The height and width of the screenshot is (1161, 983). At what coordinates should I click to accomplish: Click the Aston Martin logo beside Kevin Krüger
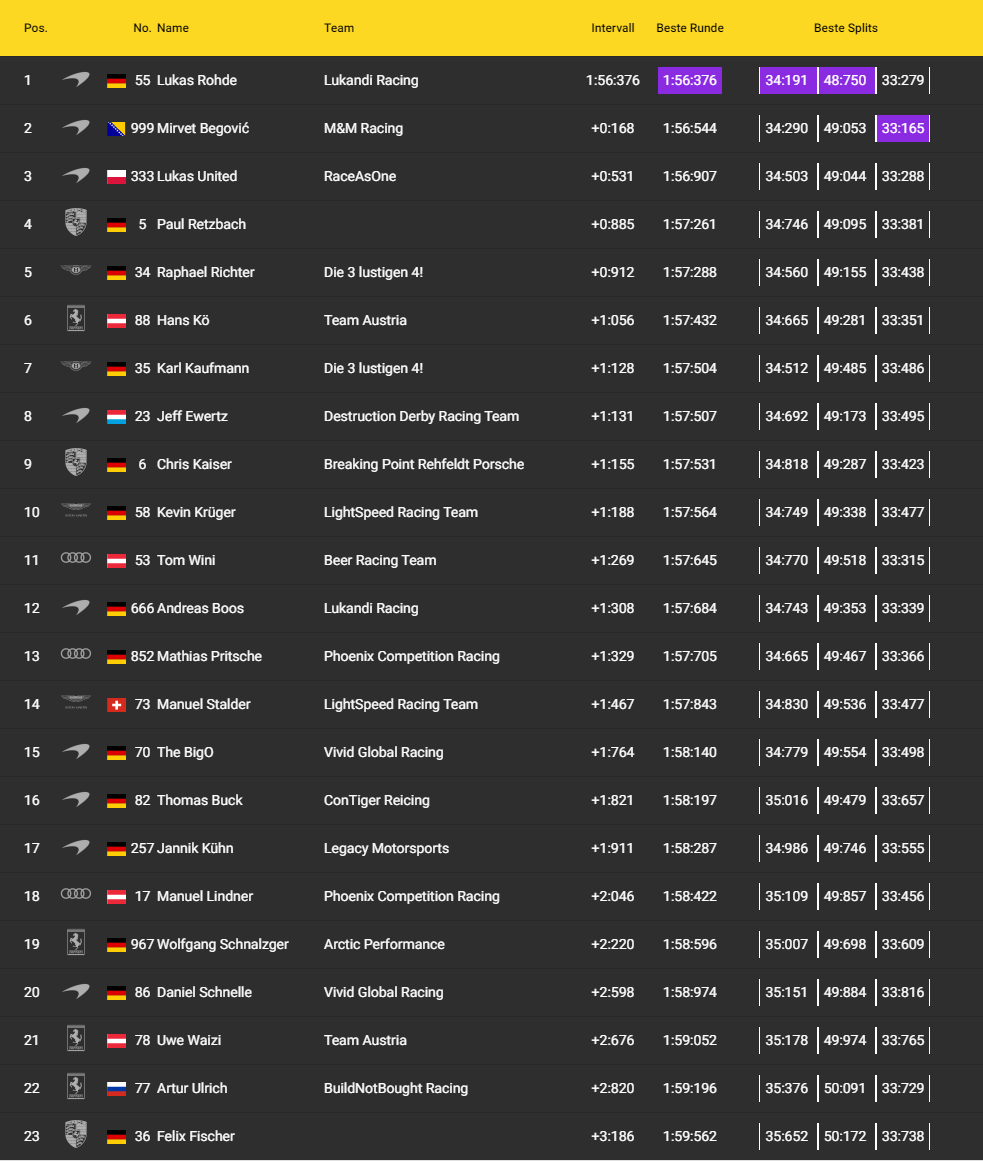click(76, 512)
